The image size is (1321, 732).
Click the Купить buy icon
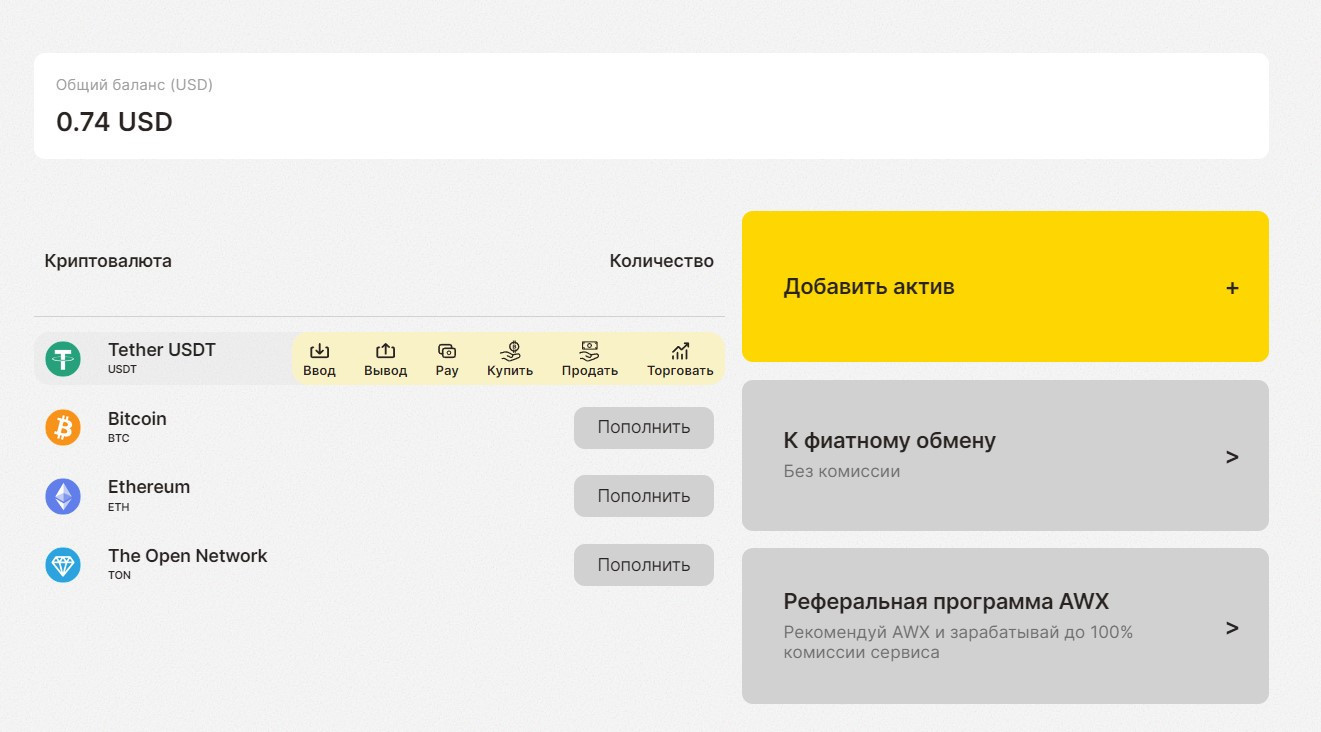point(510,352)
